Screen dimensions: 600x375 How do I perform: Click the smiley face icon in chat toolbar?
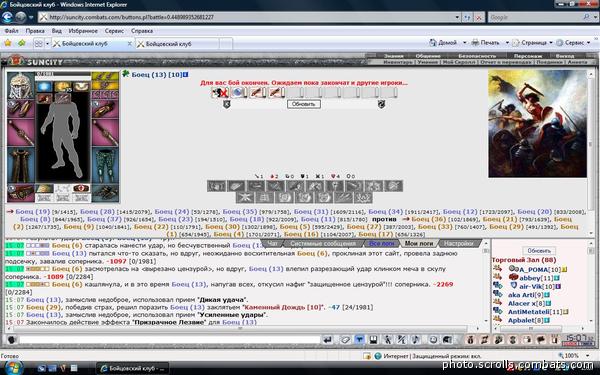pos(433,340)
